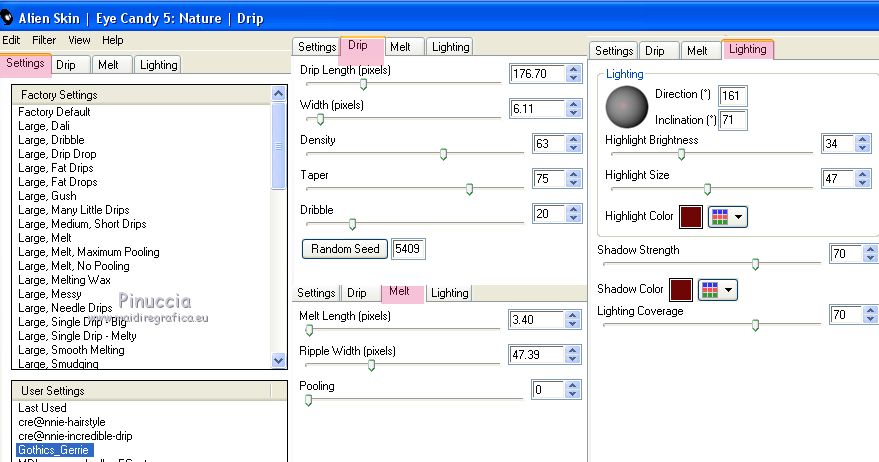This screenshot has height=462, width=879.
Task: Select Large, Melt, Maximum Pooling preset
Action: tap(89, 252)
